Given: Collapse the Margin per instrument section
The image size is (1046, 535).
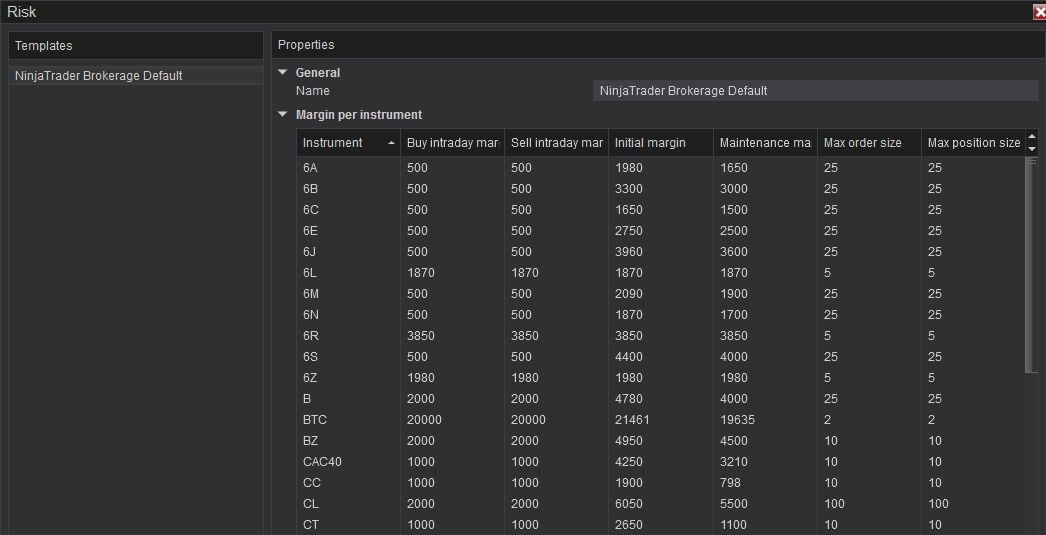Looking at the screenshot, I should [x=283, y=114].
